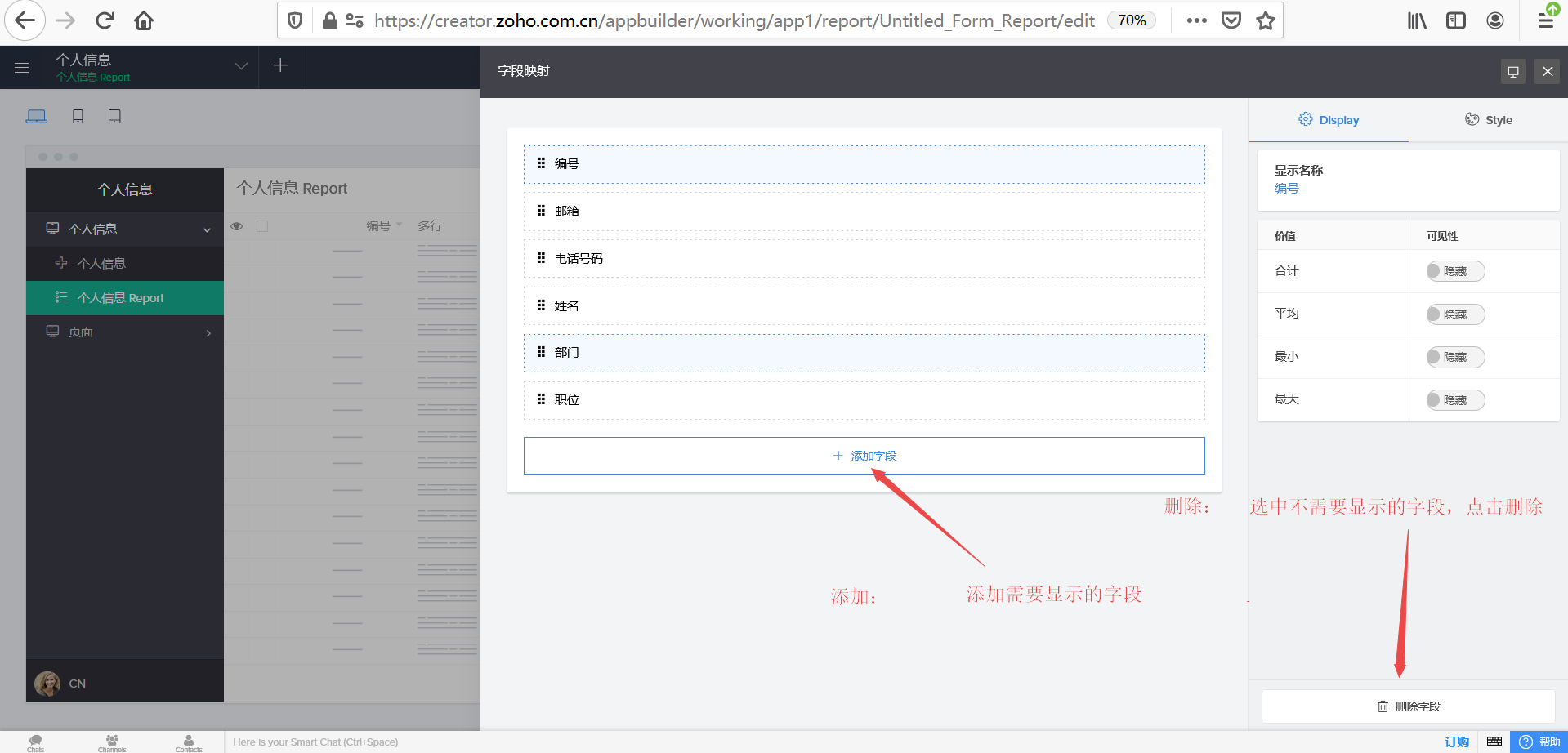Expand the app name dropdown chevron
1568x753 pixels.
click(x=241, y=66)
